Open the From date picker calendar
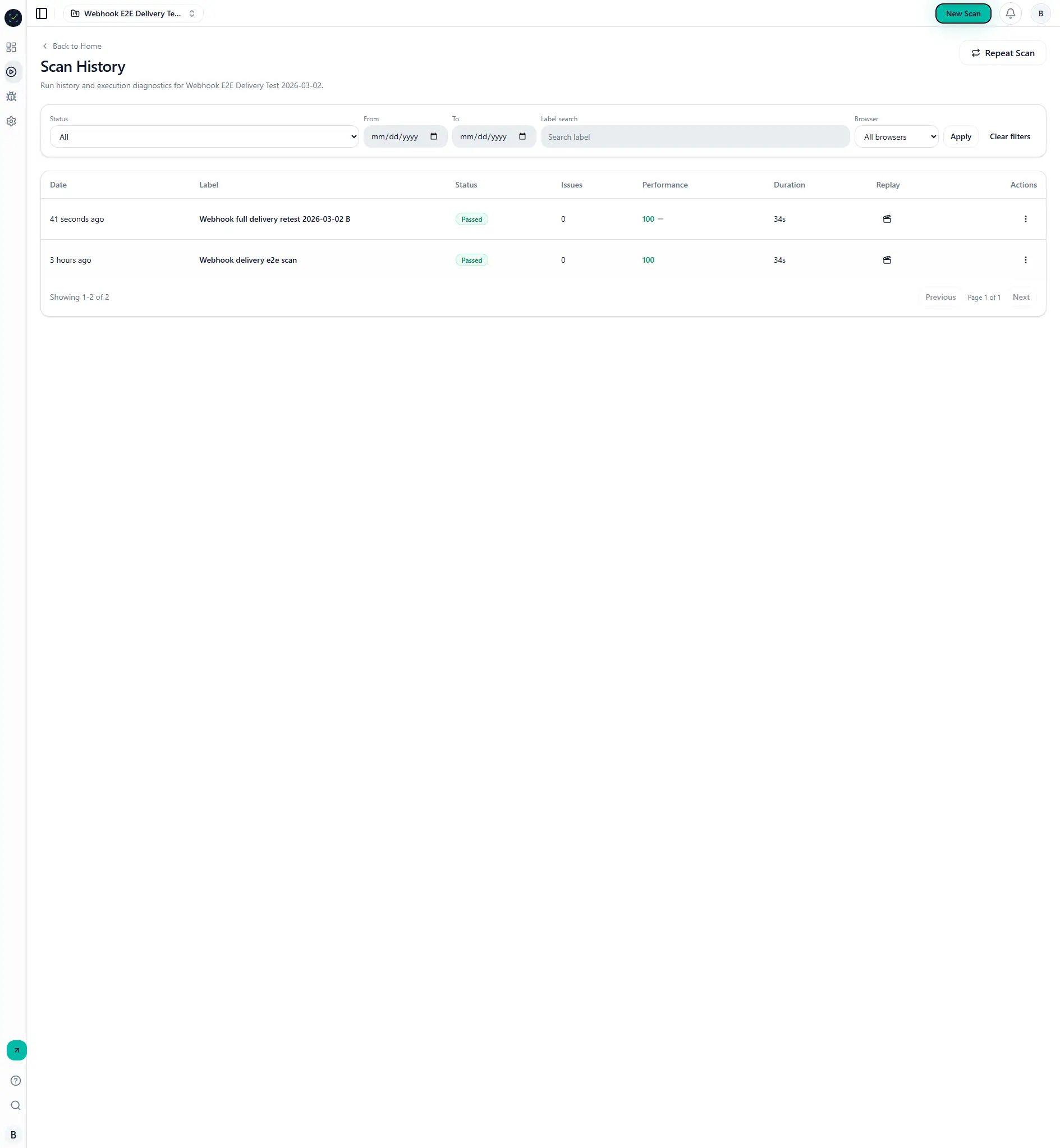 (434, 136)
